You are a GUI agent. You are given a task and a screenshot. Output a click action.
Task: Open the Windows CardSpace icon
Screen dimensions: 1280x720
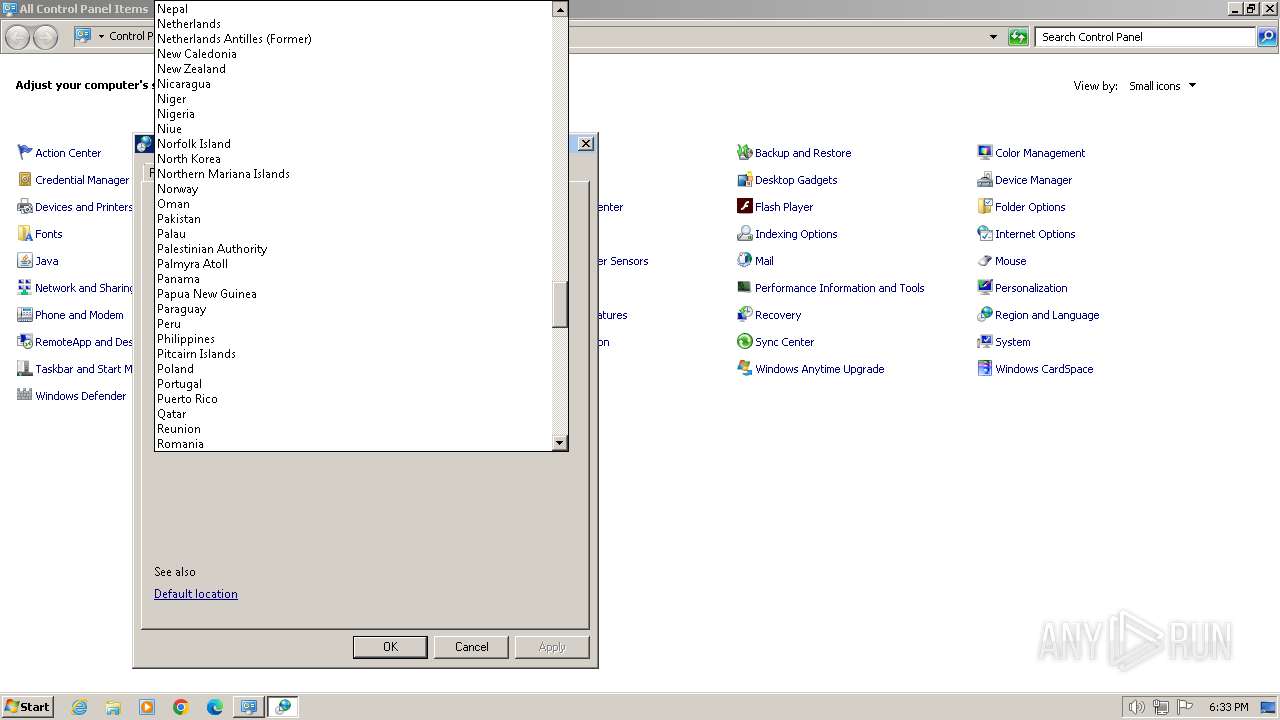coord(985,369)
